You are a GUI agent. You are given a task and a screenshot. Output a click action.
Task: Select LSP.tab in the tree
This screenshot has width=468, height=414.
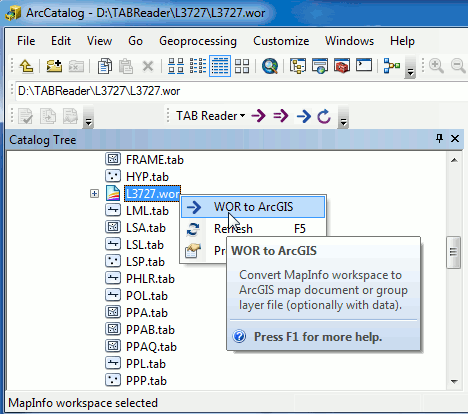pos(145,262)
